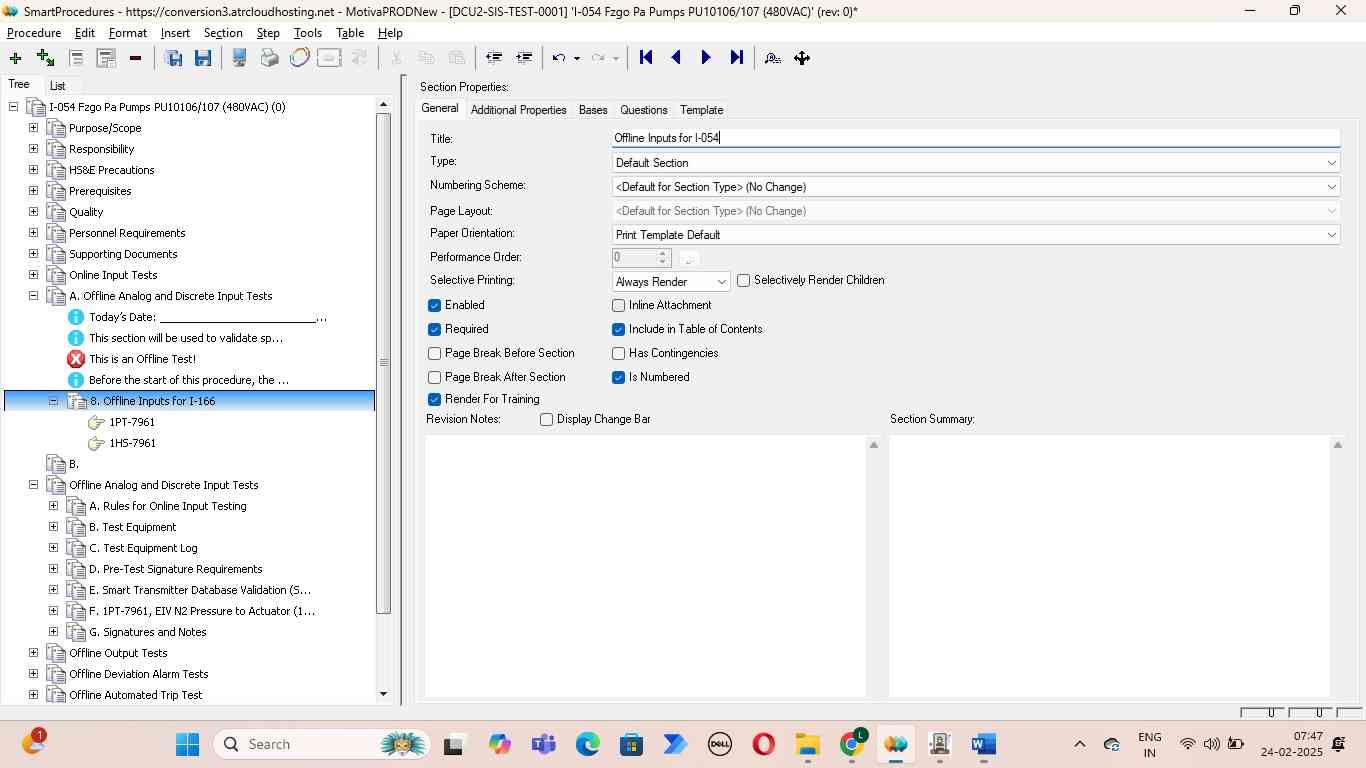Toggle the Has Contingencies checkbox
Screen dimensions: 1366x768
619,353
